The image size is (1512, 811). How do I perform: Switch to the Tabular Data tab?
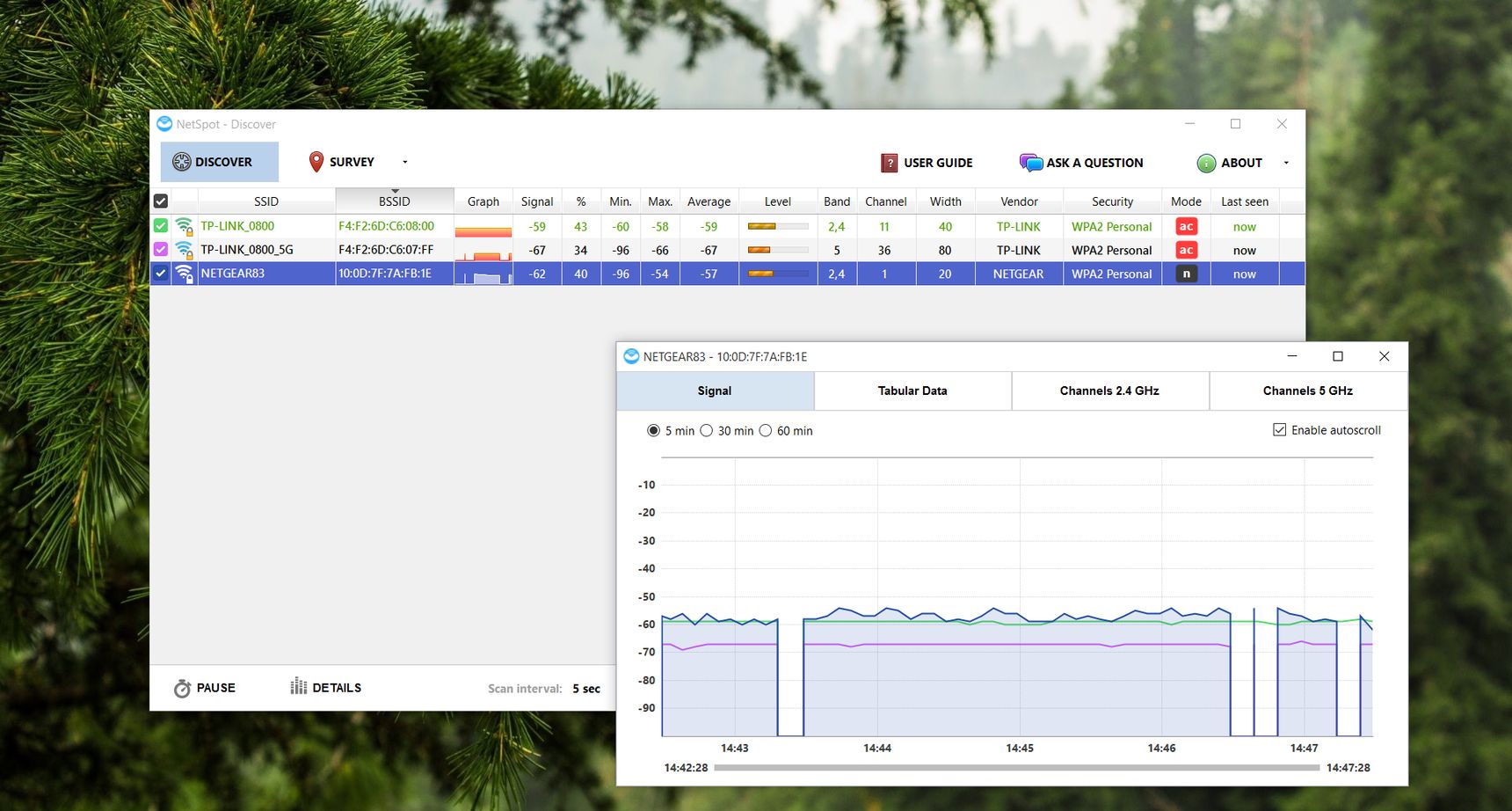[x=912, y=391]
